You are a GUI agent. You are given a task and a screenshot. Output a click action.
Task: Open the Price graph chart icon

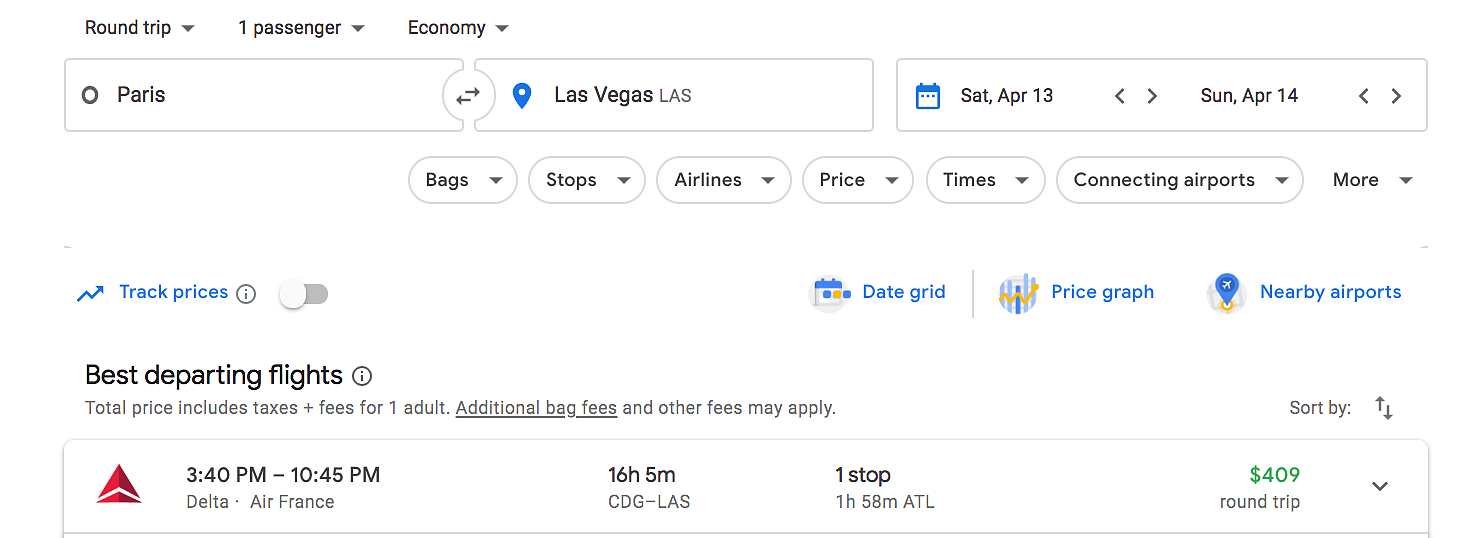[1018, 294]
